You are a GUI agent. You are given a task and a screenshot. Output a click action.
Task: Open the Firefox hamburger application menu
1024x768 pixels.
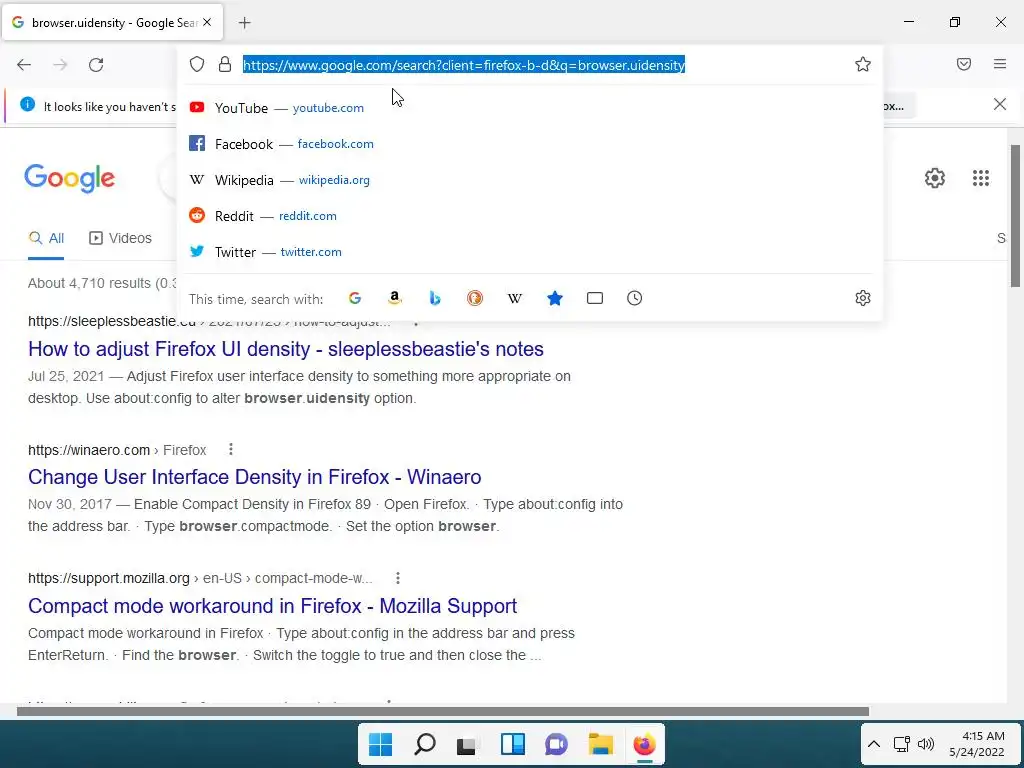click(x=1000, y=64)
